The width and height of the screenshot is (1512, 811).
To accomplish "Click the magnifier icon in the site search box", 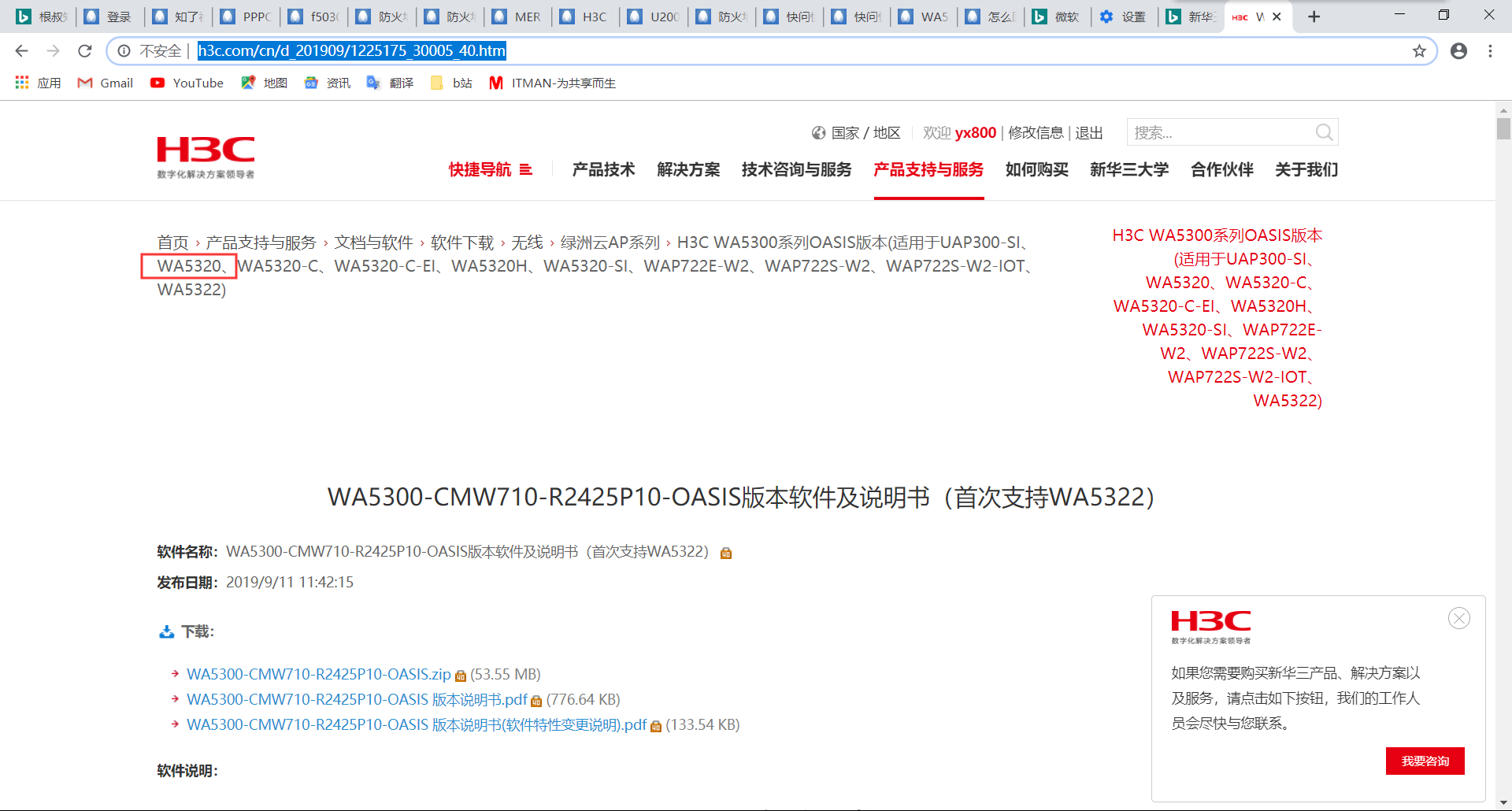I will click(x=1324, y=132).
